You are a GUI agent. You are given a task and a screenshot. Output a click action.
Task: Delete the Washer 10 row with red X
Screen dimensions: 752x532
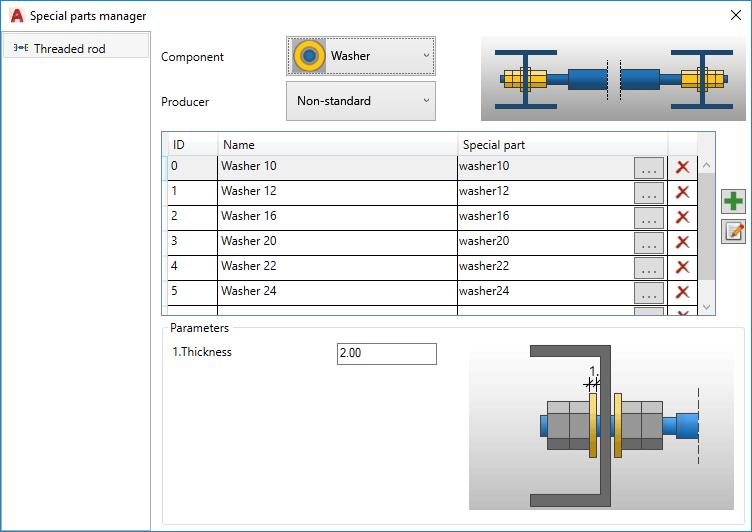(682, 167)
